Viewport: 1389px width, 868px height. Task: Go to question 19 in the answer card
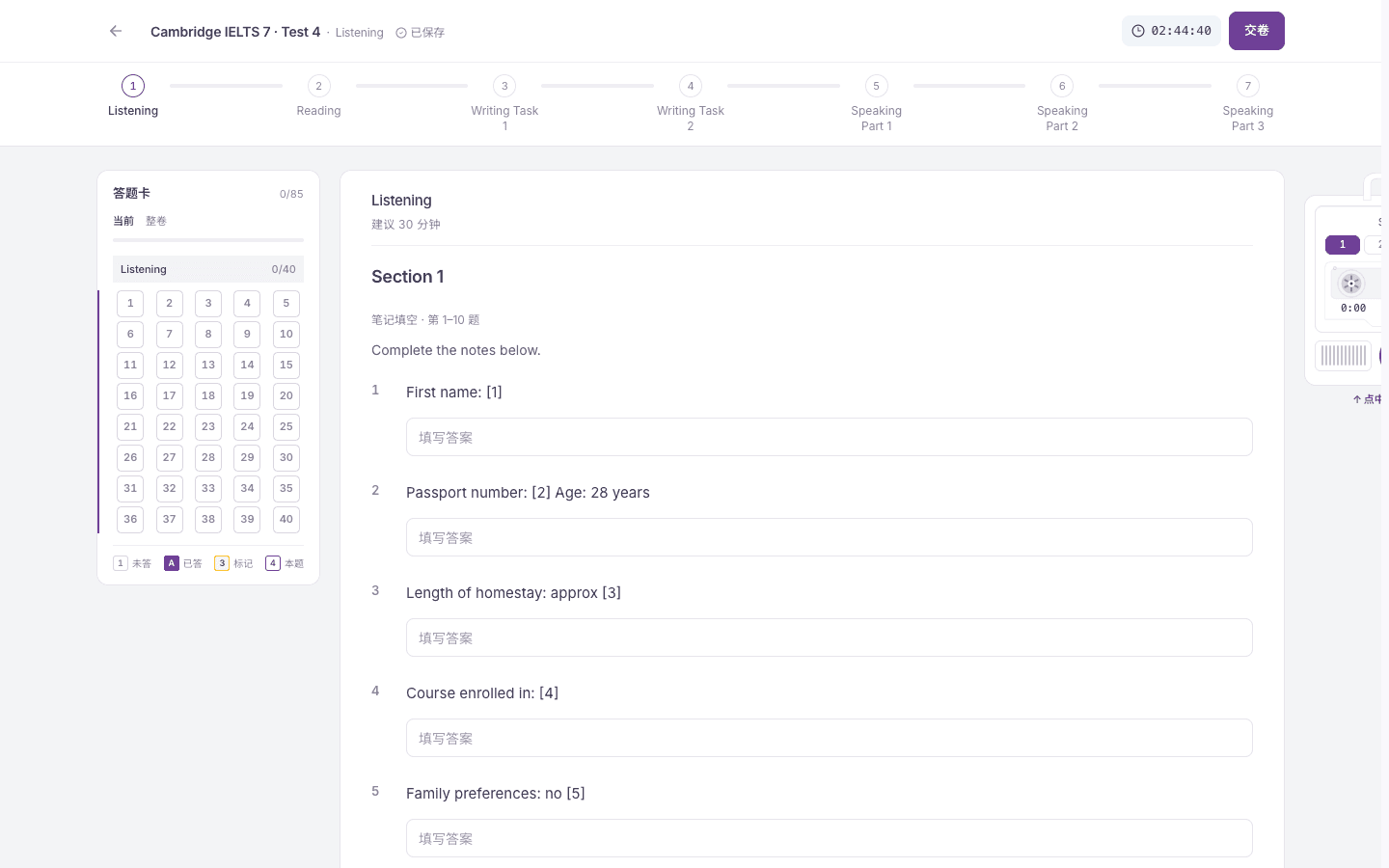click(247, 396)
